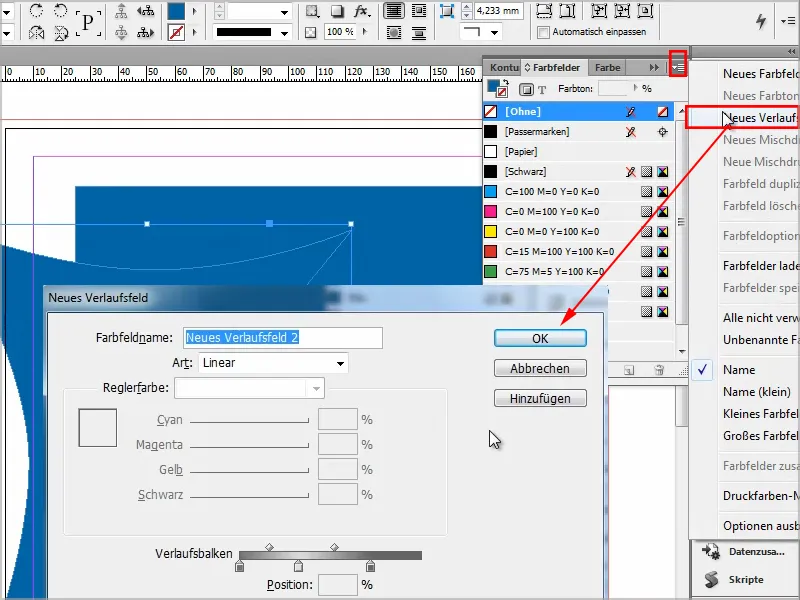The image size is (800, 600).
Task: Fit frame to content icon
Action: tap(622, 10)
